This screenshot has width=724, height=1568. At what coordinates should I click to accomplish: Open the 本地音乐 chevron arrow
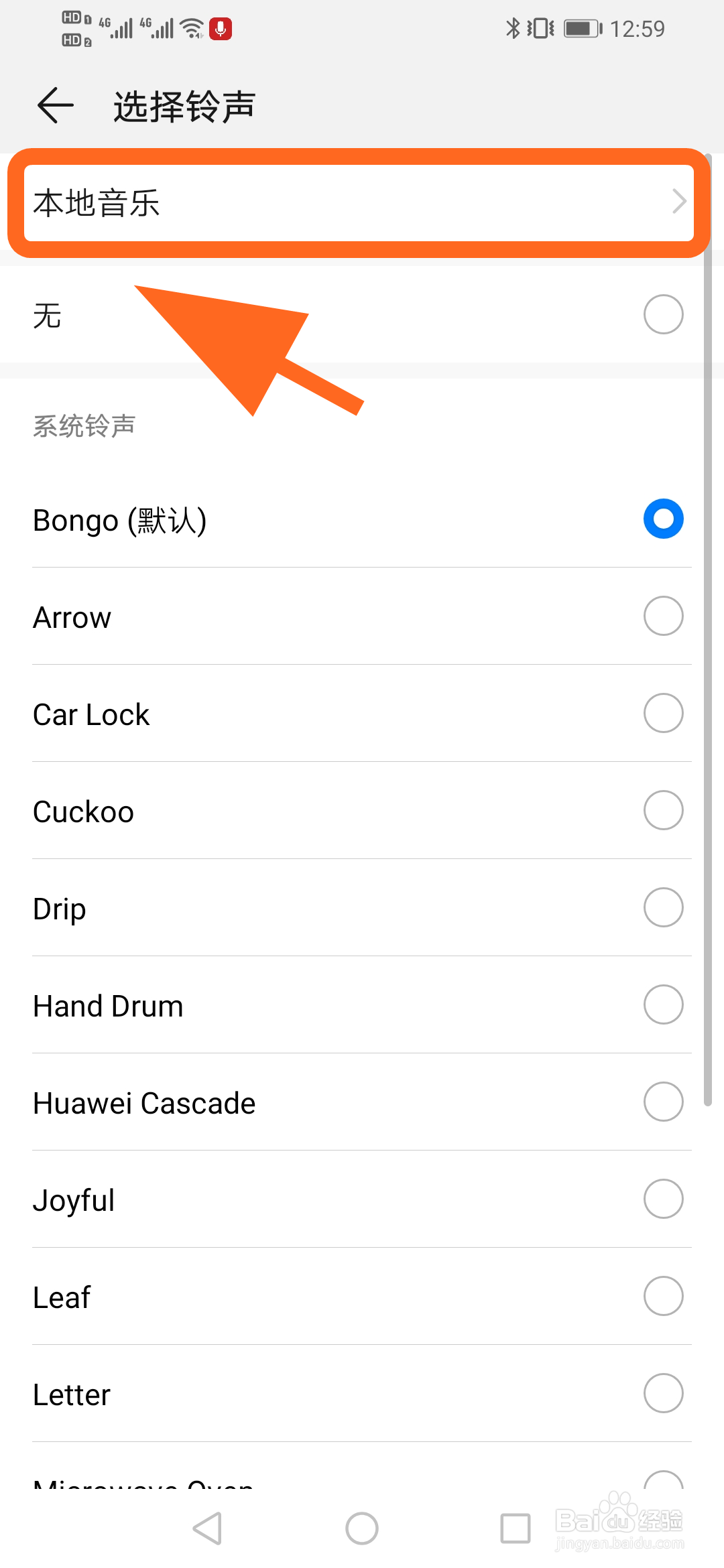pyautogui.click(x=679, y=202)
